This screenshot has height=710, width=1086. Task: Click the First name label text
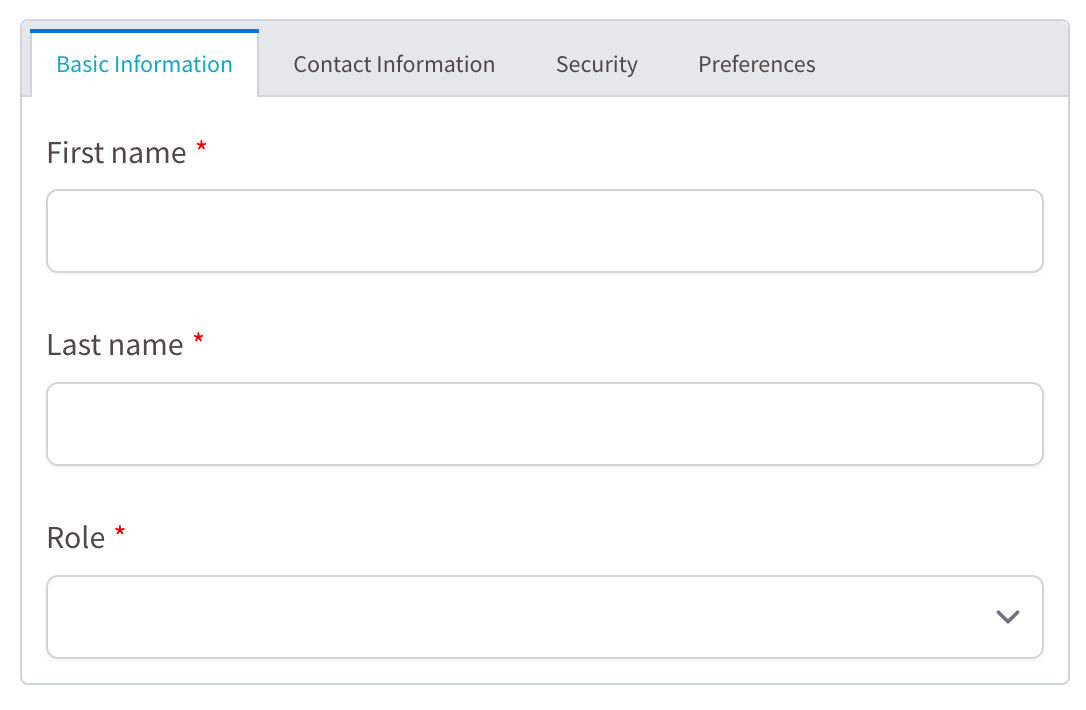pos(116,153)
